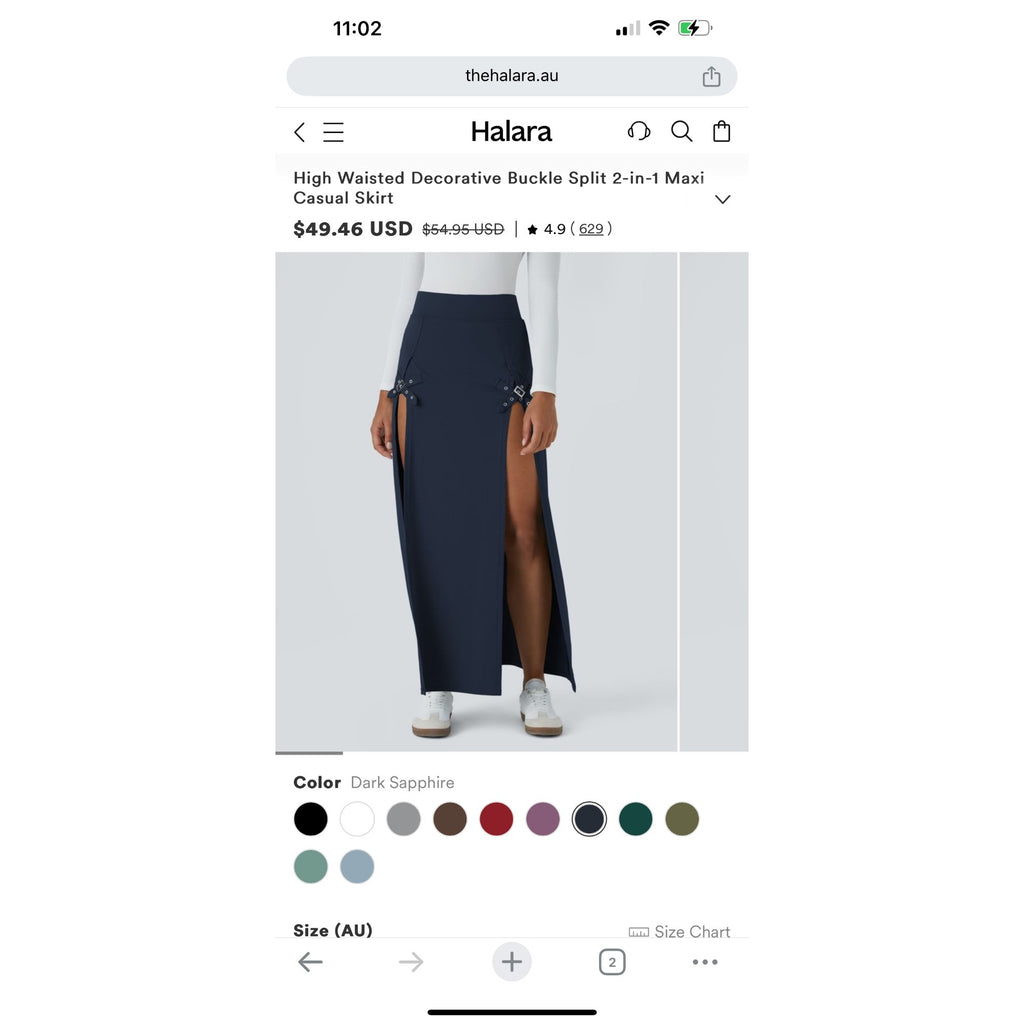Open browser more options dots
The width and height of the screenshot is (1024, 1024).
click(705, 962)
